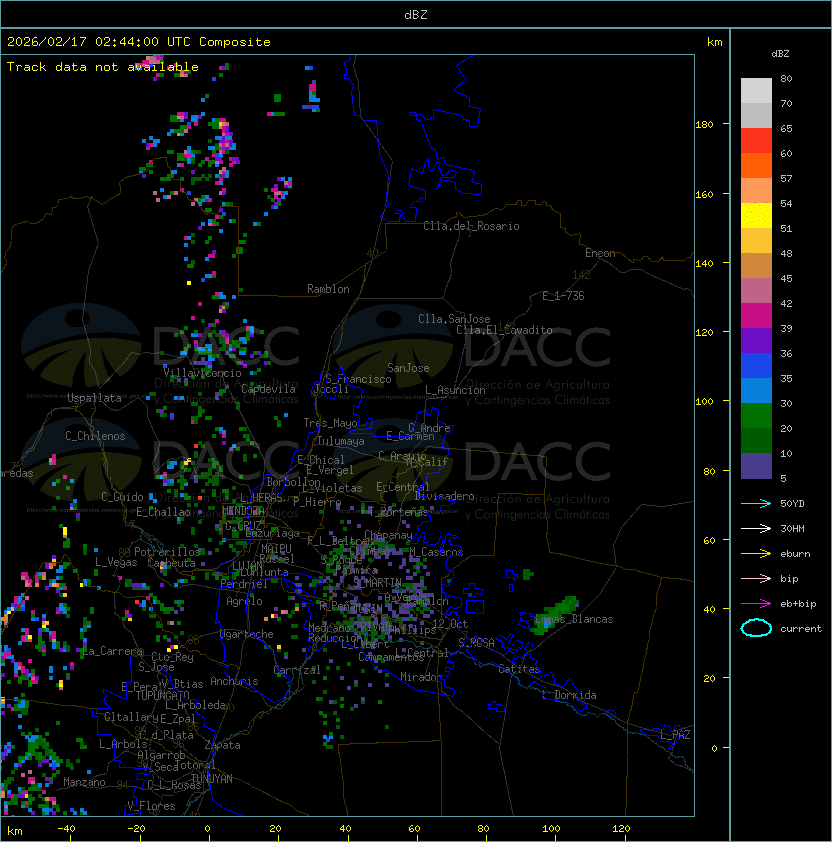
Task: Click the '180' tick on vertical axis
Action: [704, 125]
